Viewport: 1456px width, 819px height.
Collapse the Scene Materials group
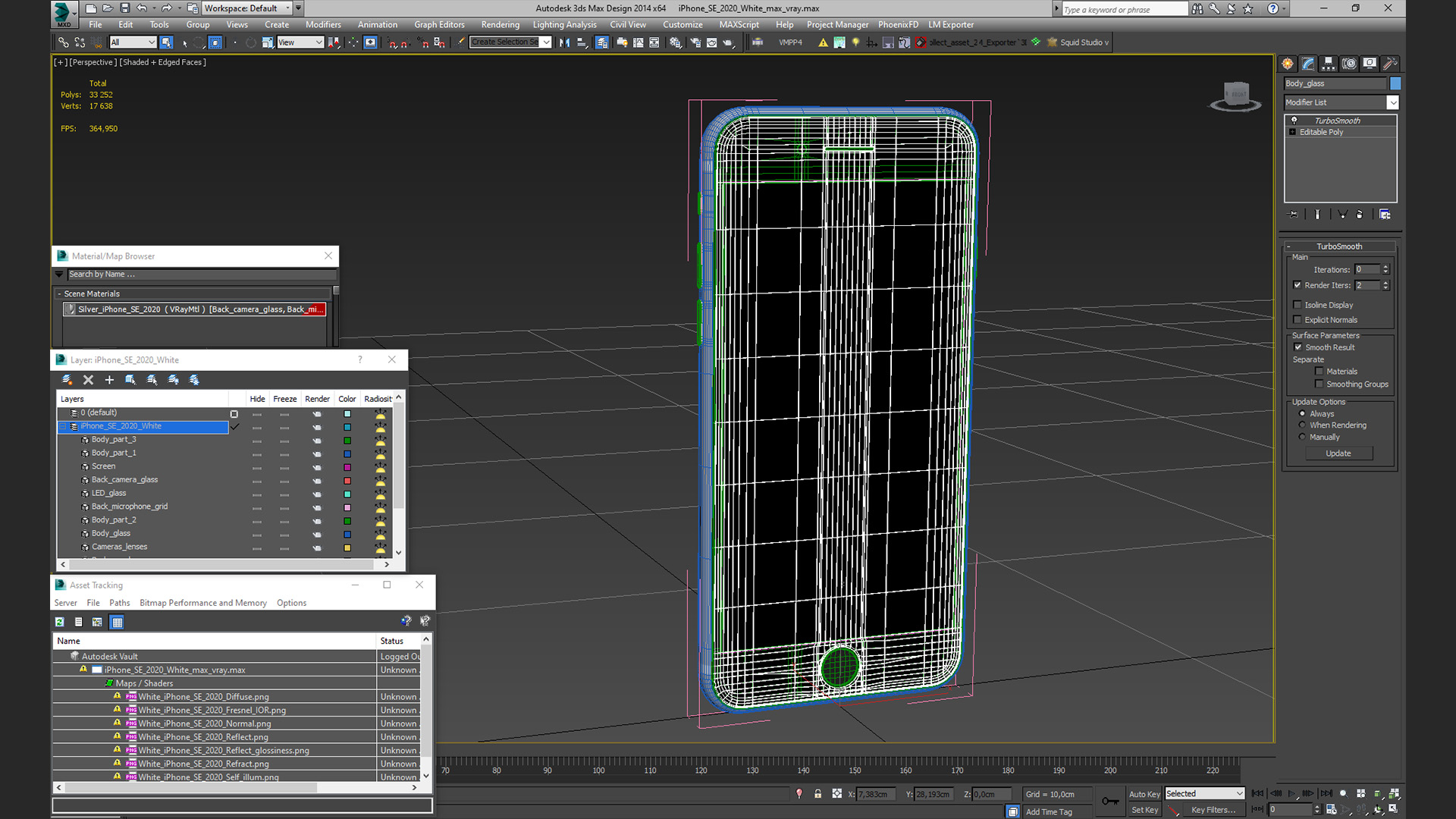pyautogui.click(x=59, y=293)
